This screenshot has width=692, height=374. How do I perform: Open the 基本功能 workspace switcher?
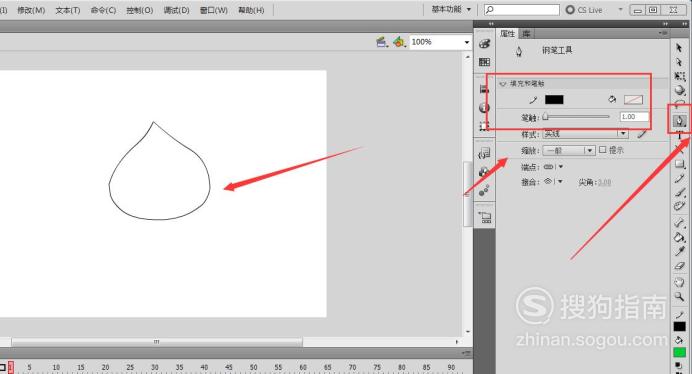pyautogui.click(x=451, y=9)
